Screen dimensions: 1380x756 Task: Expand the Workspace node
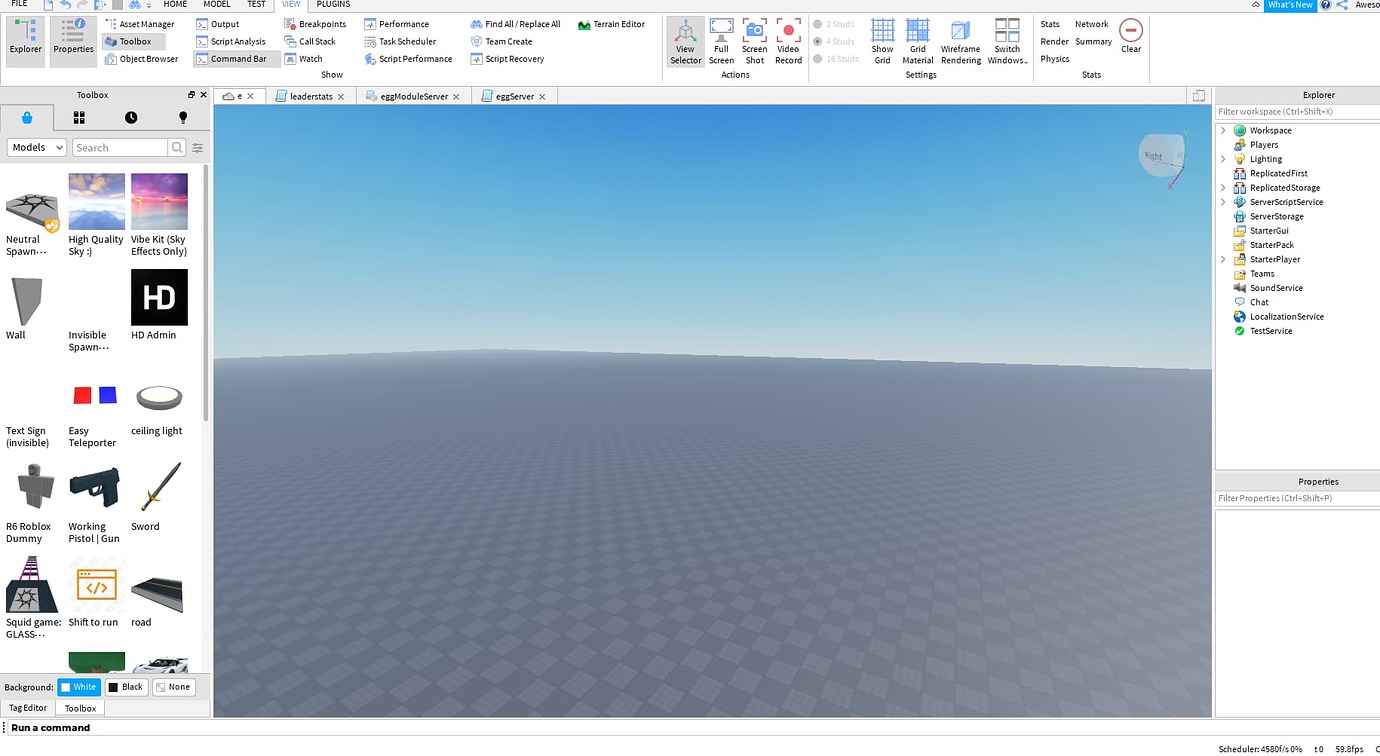(x=1223, y=131)
